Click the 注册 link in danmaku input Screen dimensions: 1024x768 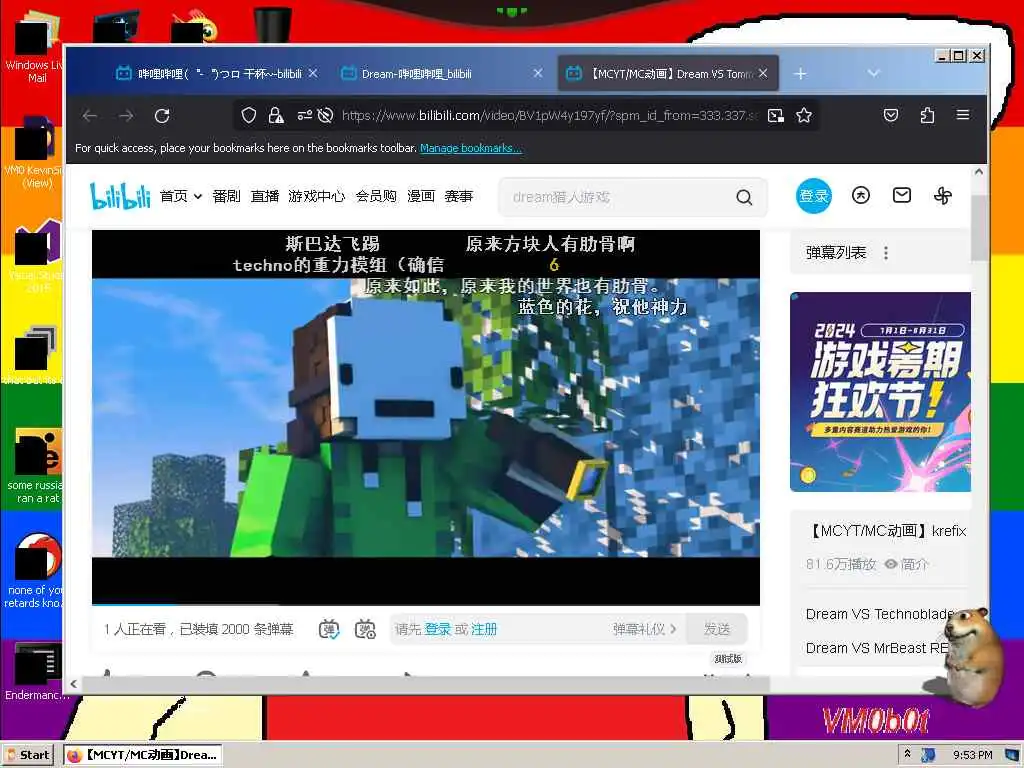(x=484, y=629)
